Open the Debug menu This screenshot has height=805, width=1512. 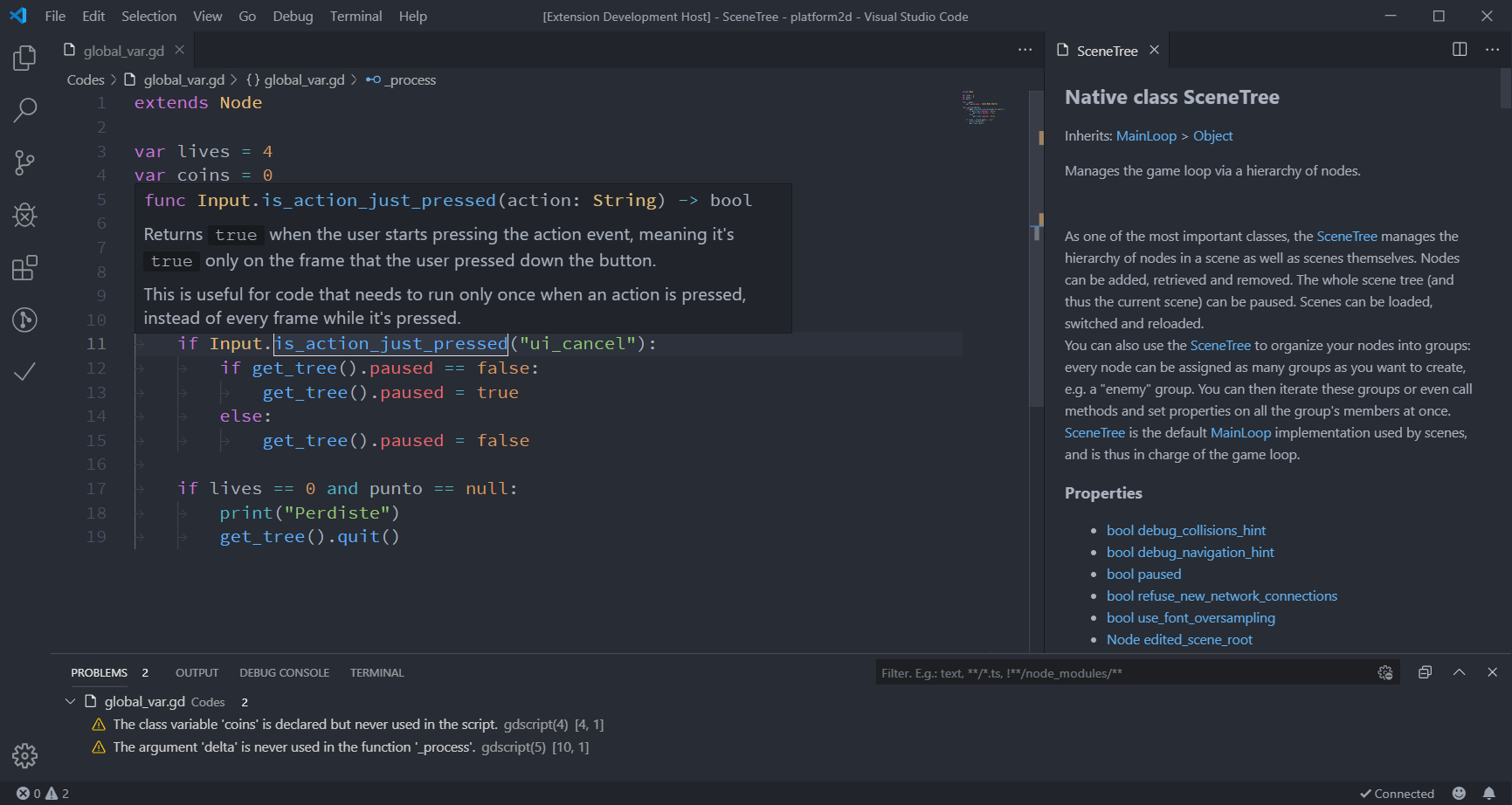pos(292,16)
